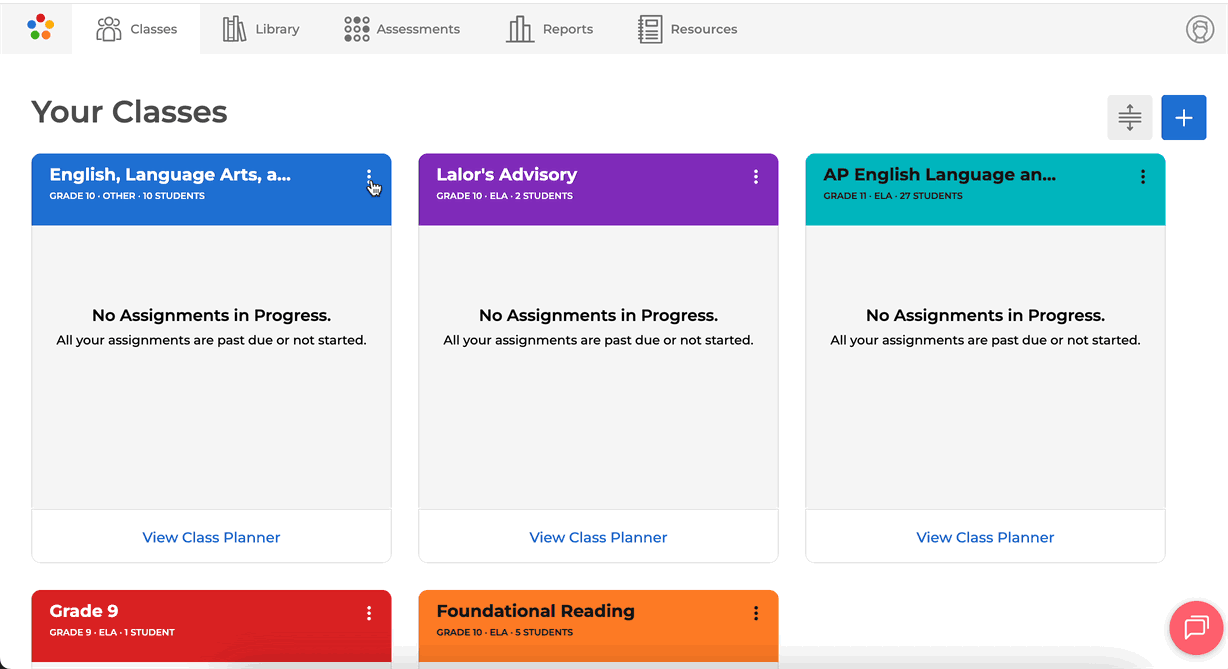
Task: View Class Planner for English, Language Arts
Action: coord(211,537)
